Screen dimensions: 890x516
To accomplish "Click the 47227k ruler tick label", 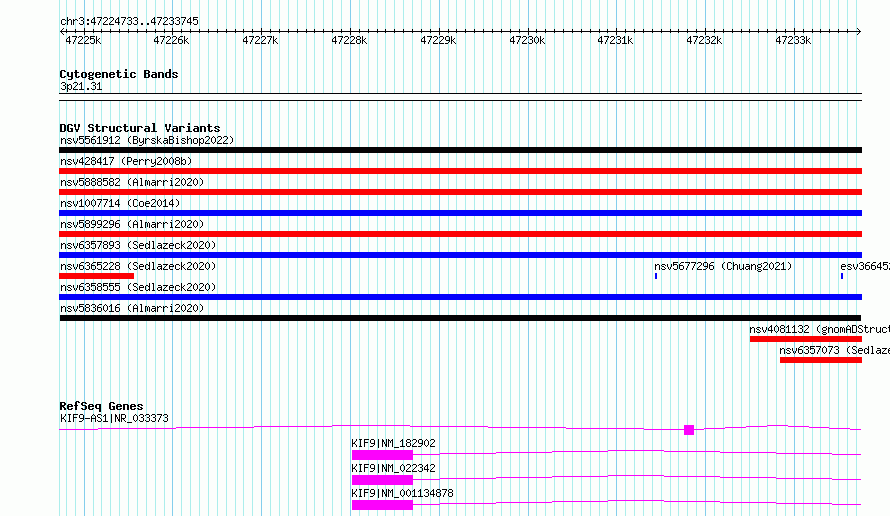I will click(260, 40).
